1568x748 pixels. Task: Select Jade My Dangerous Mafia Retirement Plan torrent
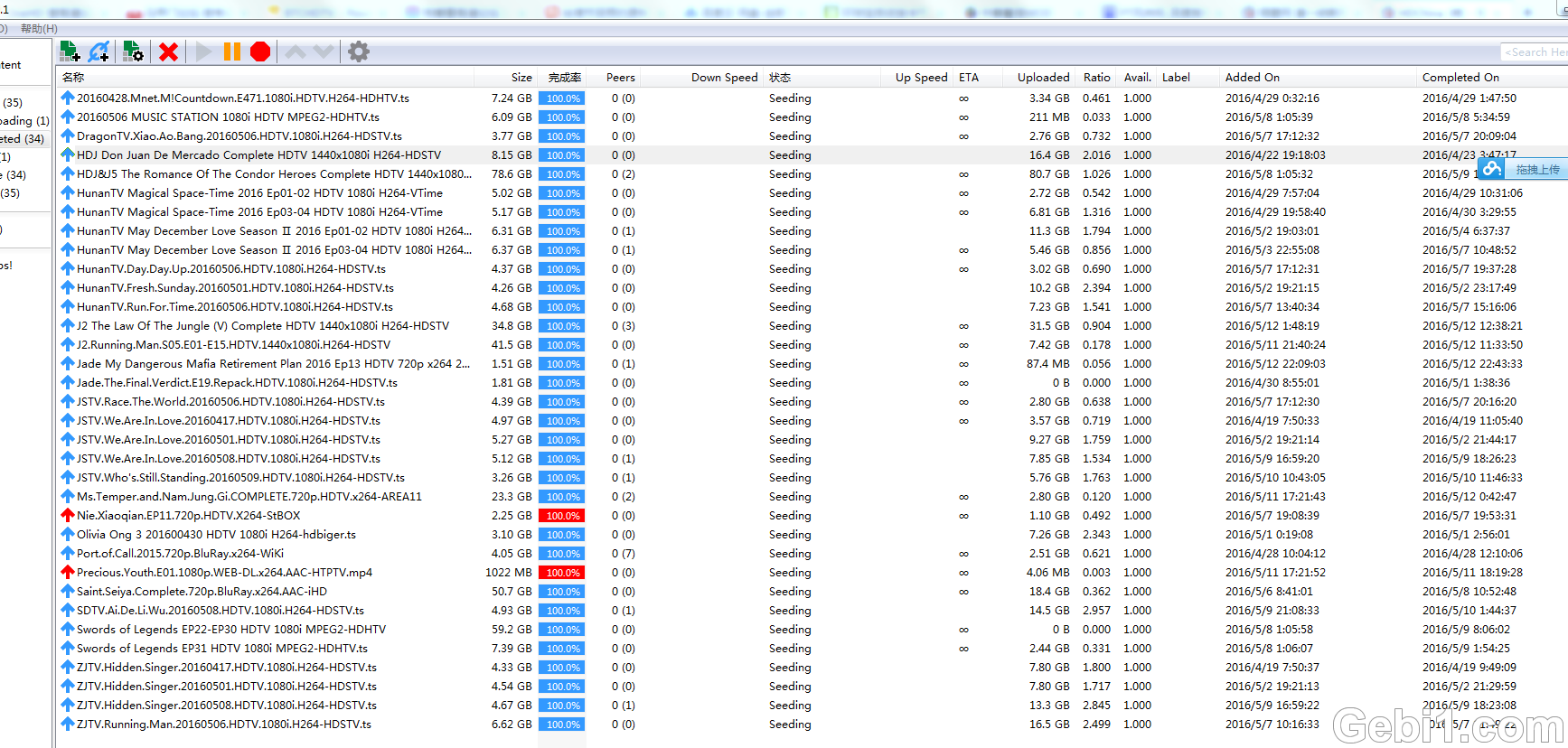(273, 363)
